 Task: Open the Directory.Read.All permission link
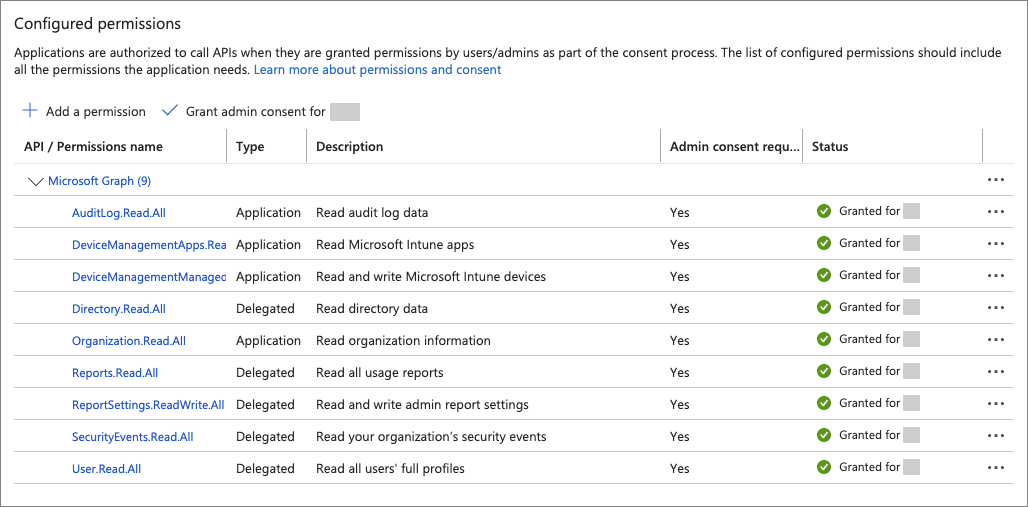coord(119,309)
